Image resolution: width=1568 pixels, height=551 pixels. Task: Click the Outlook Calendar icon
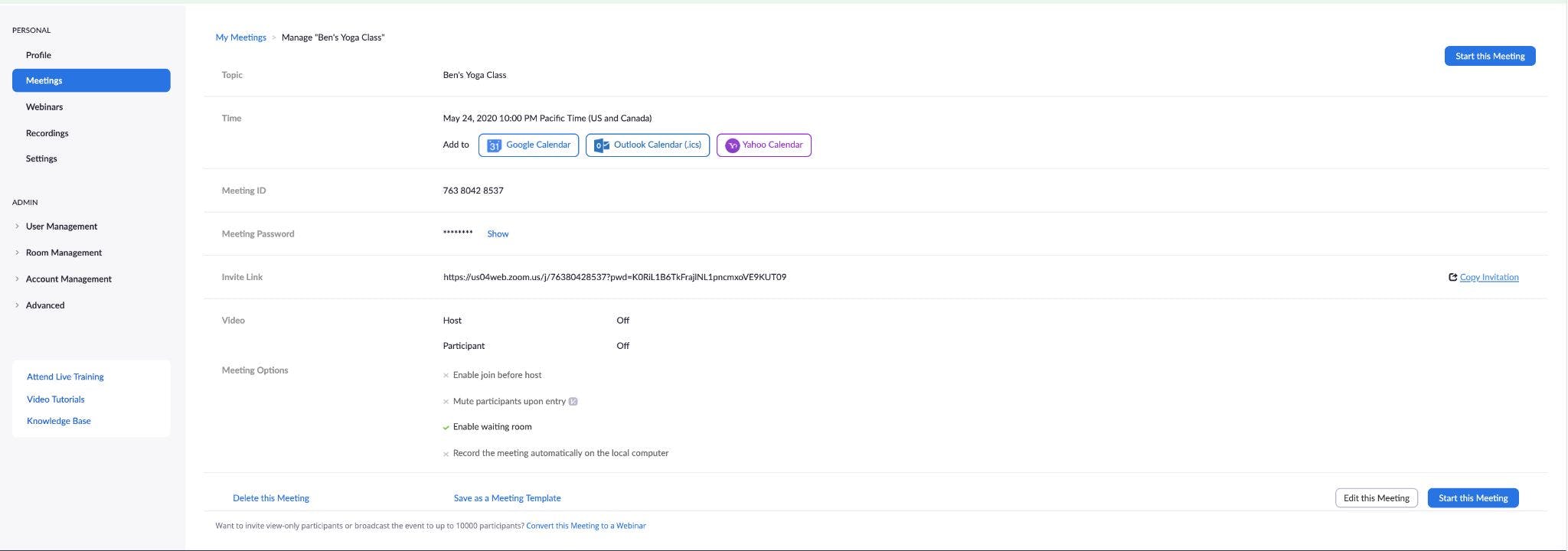coord(602,145)
